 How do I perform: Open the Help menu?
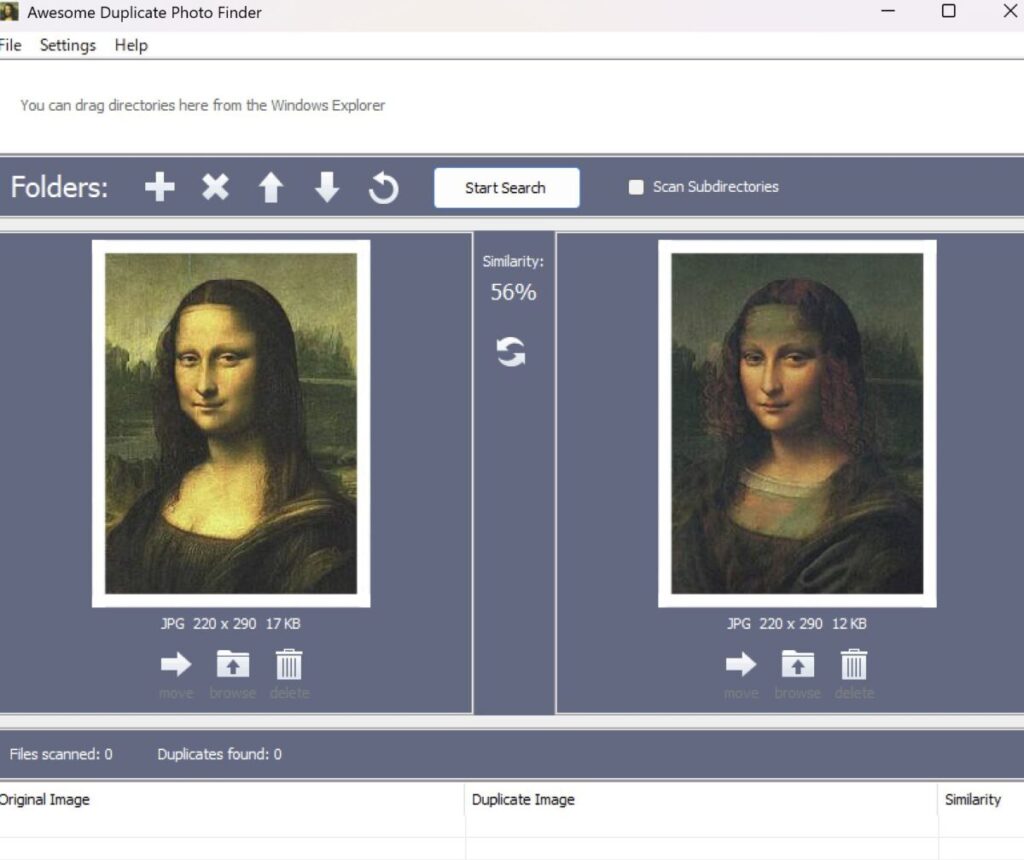pyautogui.click(x=131, y=45)
